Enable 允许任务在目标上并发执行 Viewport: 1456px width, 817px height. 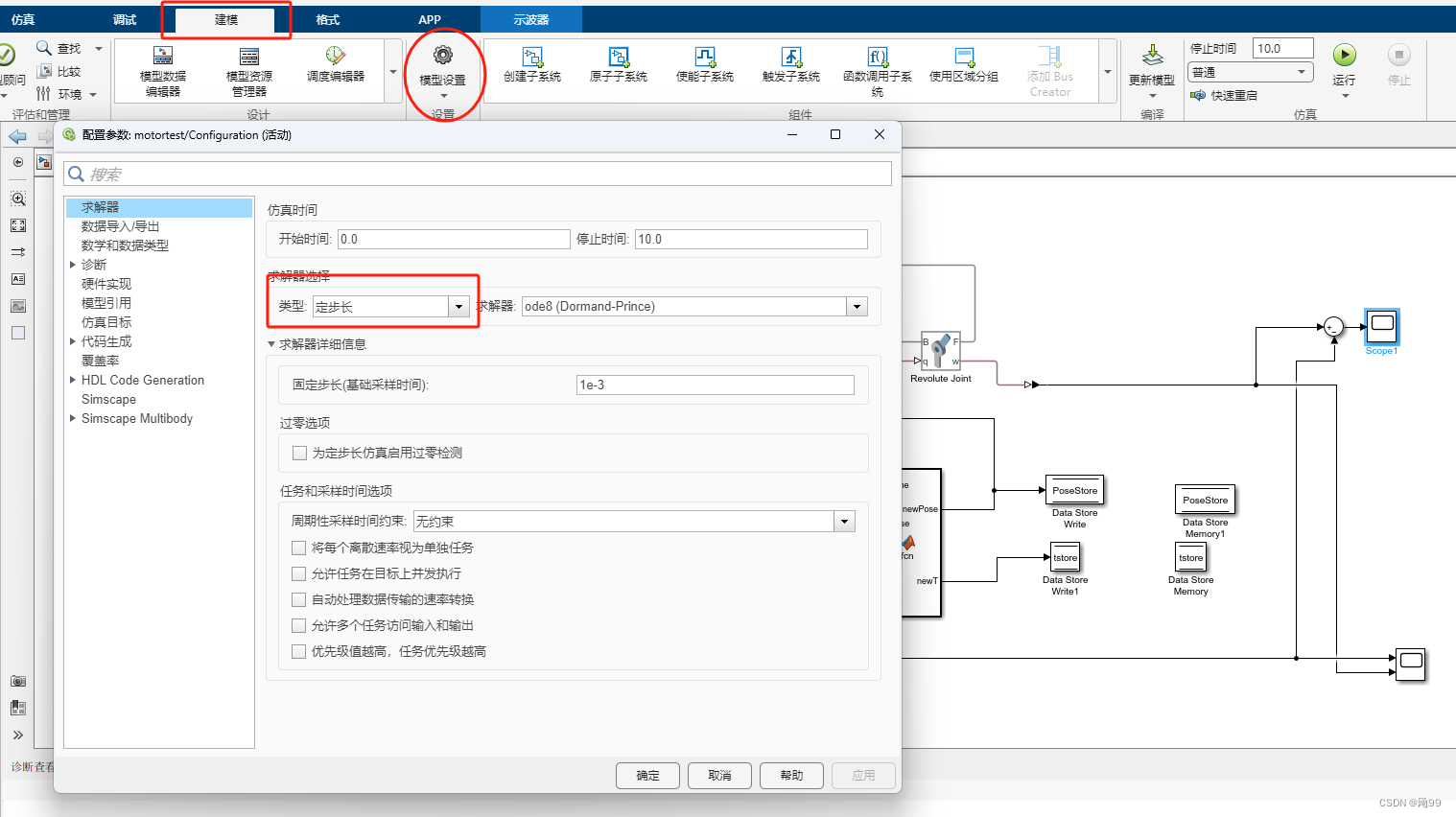coord(299,572)
